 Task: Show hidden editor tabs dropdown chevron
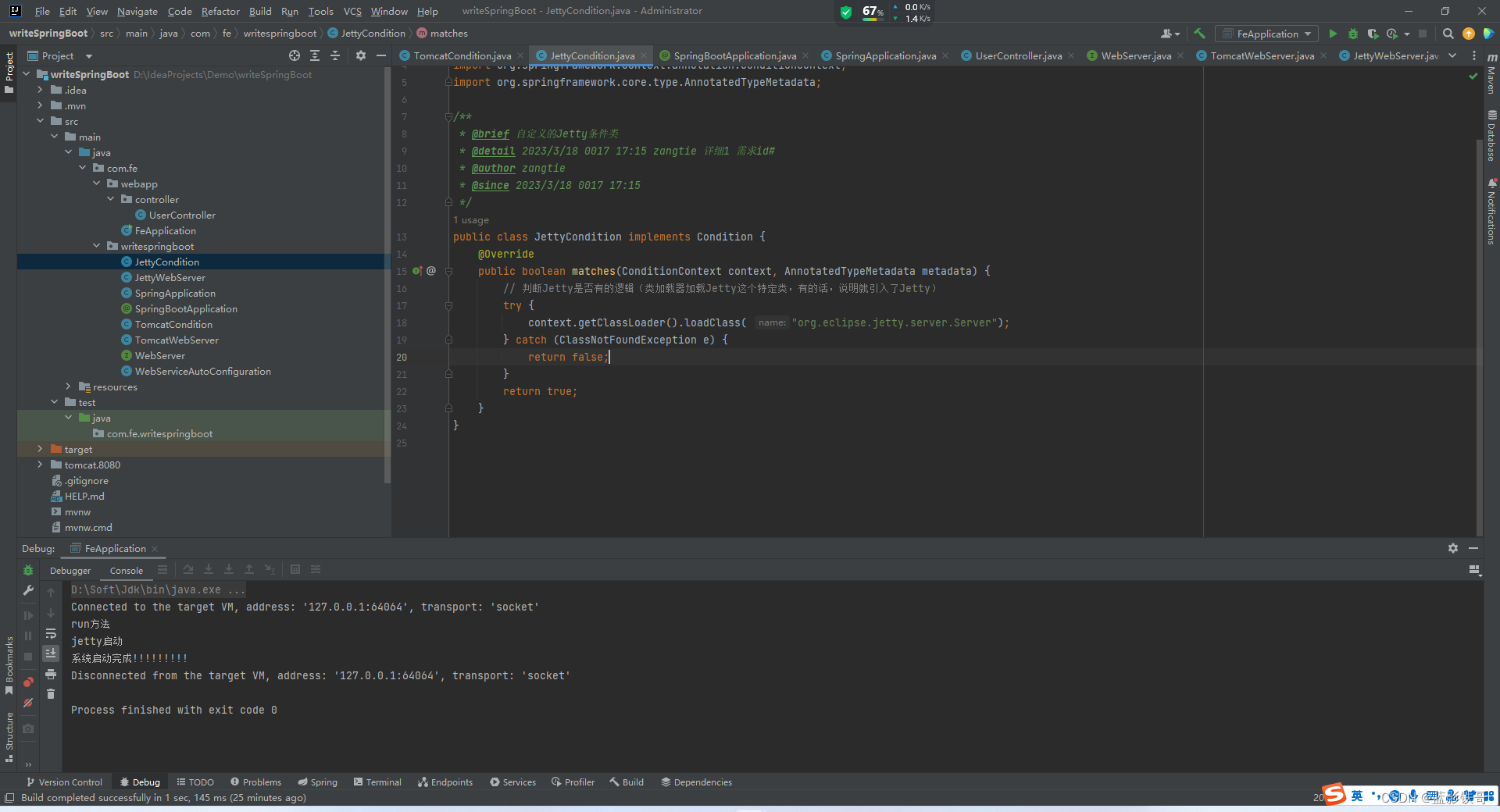[1452, 55]
